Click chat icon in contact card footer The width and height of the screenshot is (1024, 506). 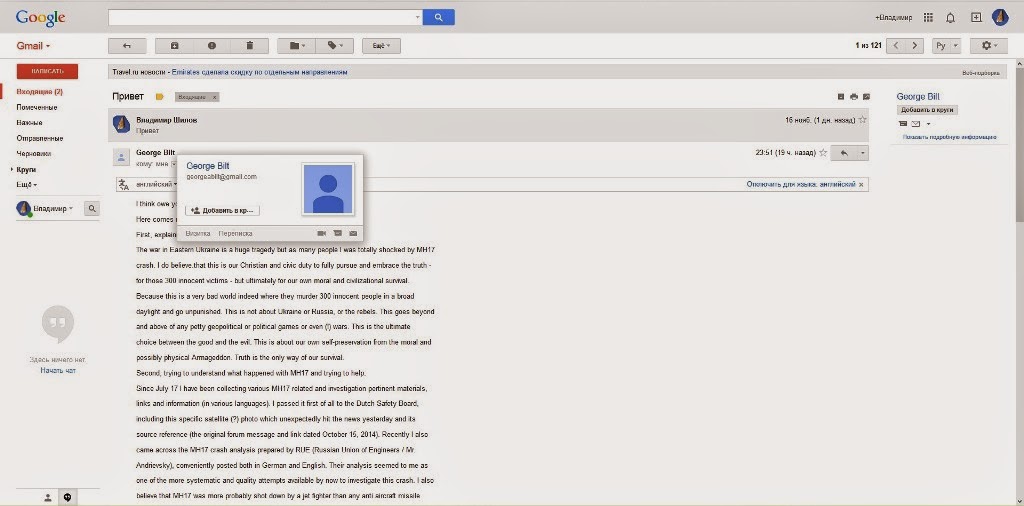coord(337,233)
